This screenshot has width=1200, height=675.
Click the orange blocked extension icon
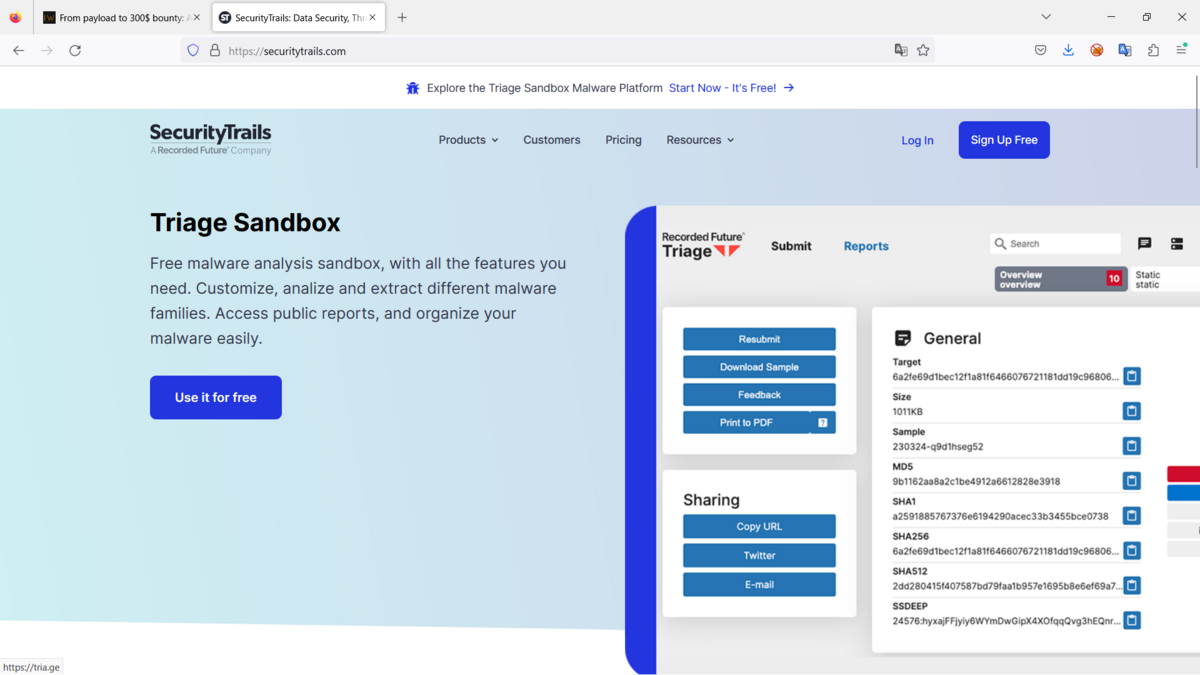pyautogui.click(x=1097, y=50)
